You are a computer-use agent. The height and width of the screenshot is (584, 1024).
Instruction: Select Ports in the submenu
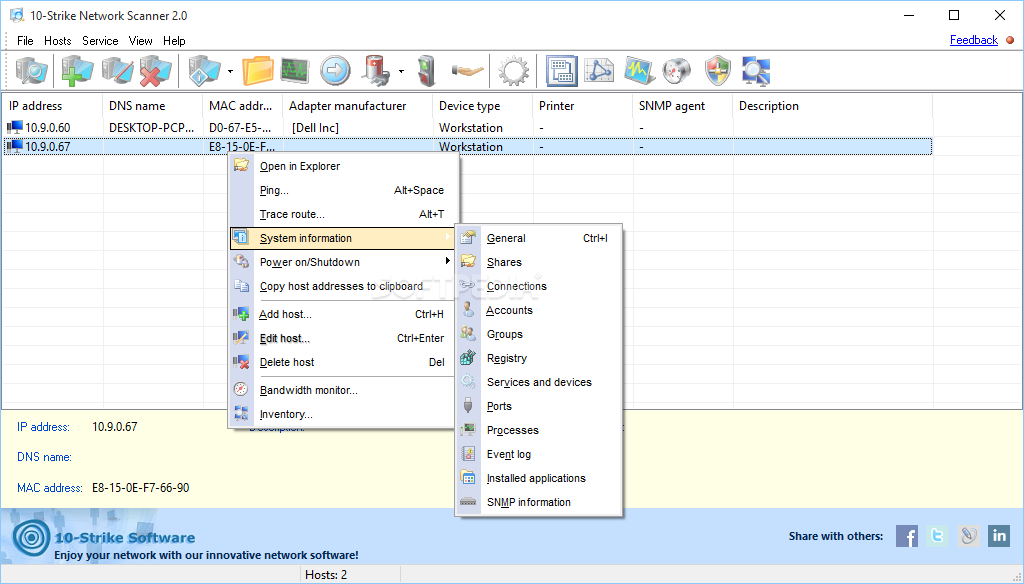pyautogui.click(x=538, y=406)
